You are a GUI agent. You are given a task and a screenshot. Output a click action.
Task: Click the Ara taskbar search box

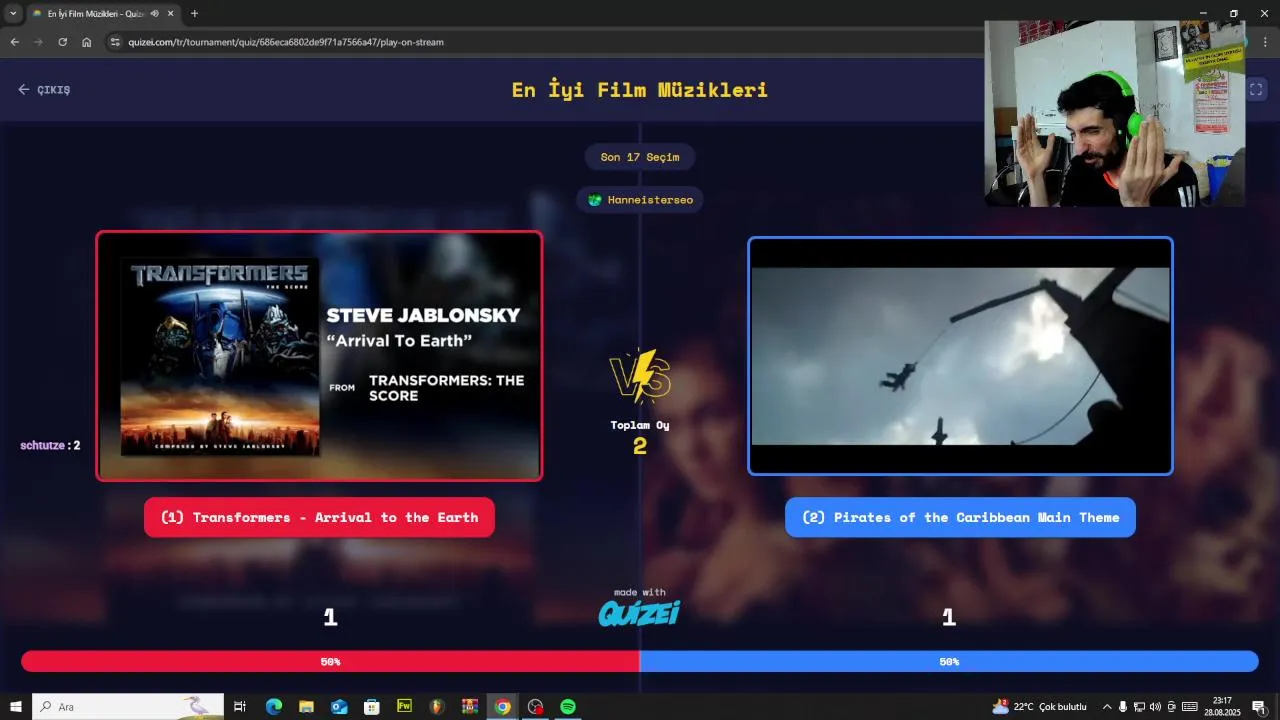coord(126,707)
